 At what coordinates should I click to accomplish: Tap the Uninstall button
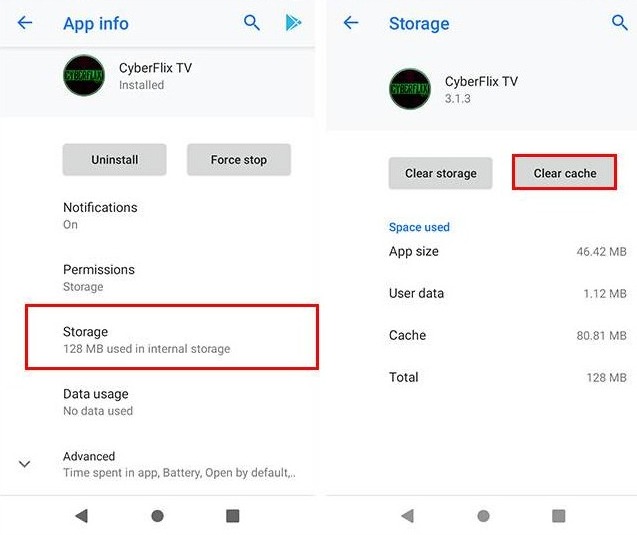(115, 160)
